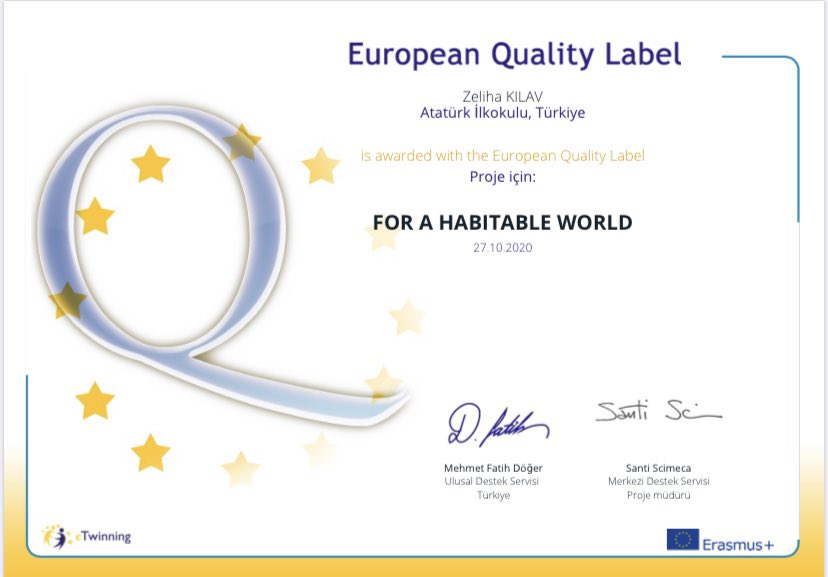Image resolution: width=828 pixels, height=577 pixels.
Task: Click 'Türkiye' under Ulusal Destek Servisi
Action: (494, 495)
